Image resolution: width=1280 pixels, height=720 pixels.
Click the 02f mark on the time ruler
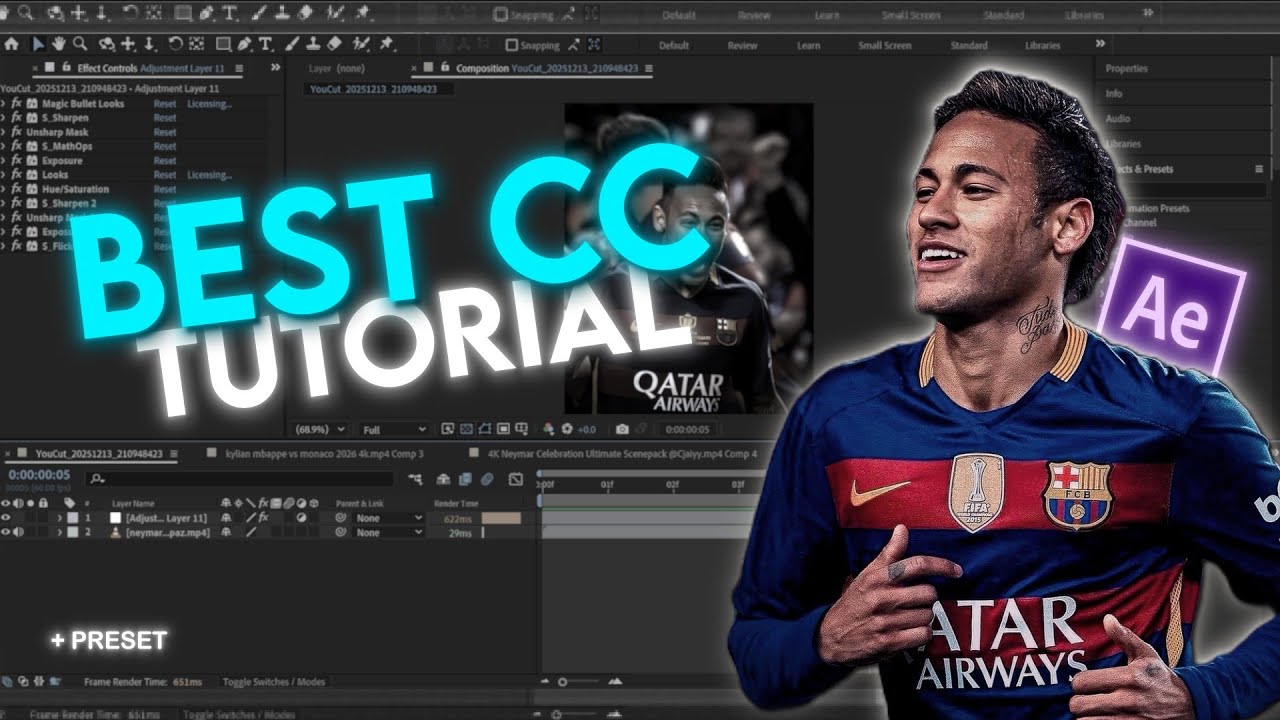click(672, 485)
